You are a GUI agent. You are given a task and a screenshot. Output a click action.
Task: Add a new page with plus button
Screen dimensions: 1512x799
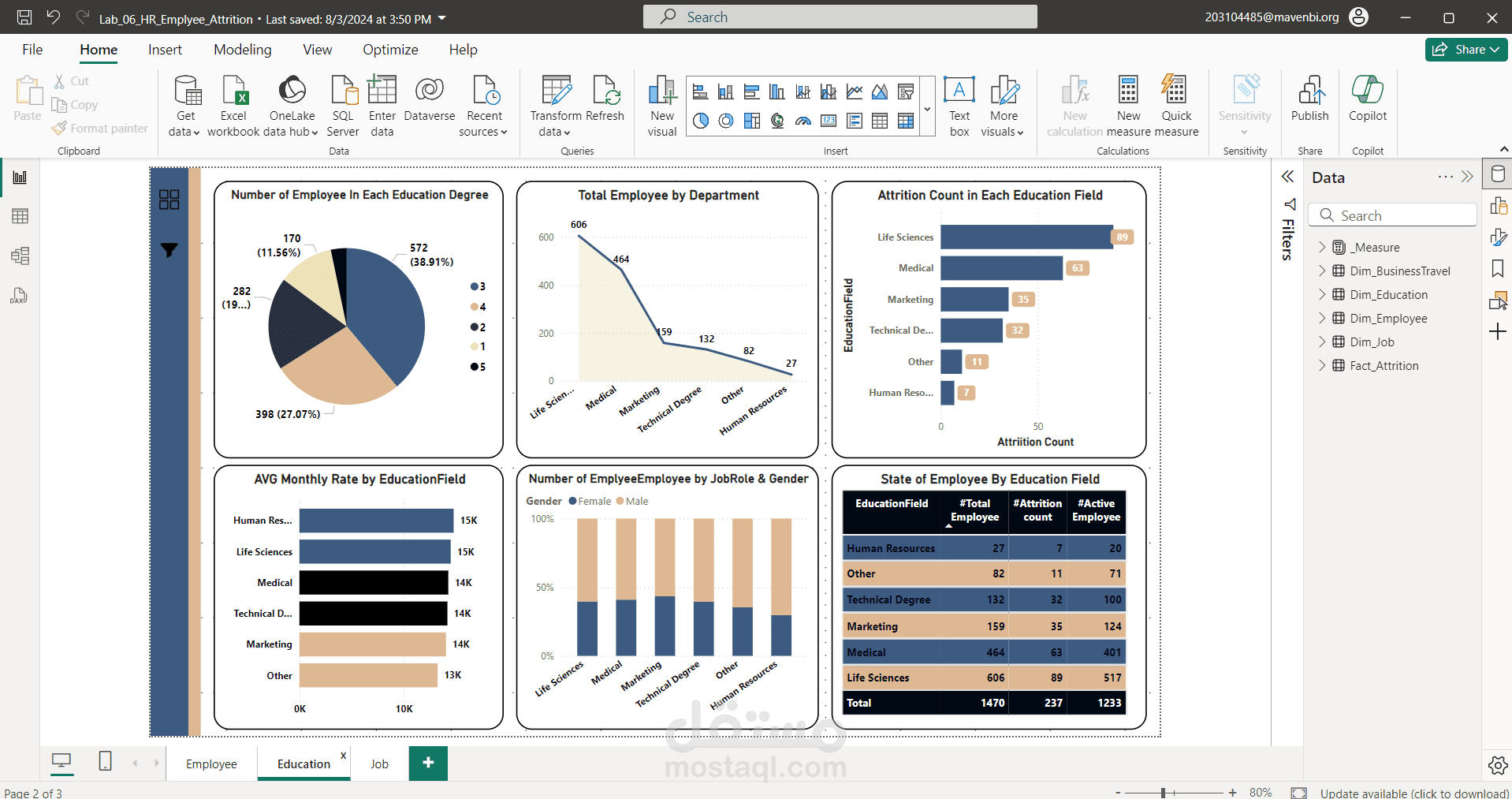pyautogui.click(x=428, y=763)
